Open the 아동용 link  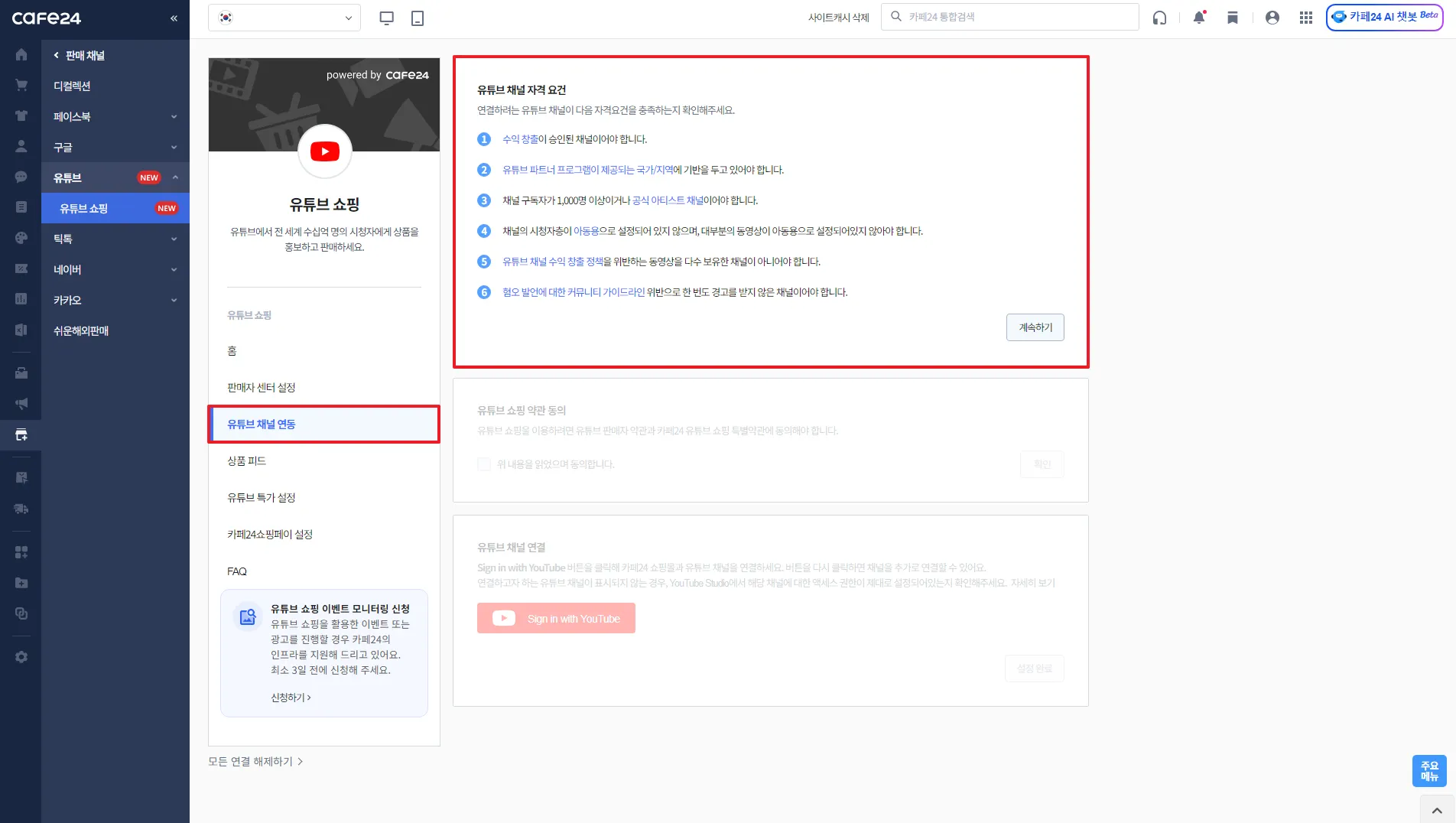point(587,231)
